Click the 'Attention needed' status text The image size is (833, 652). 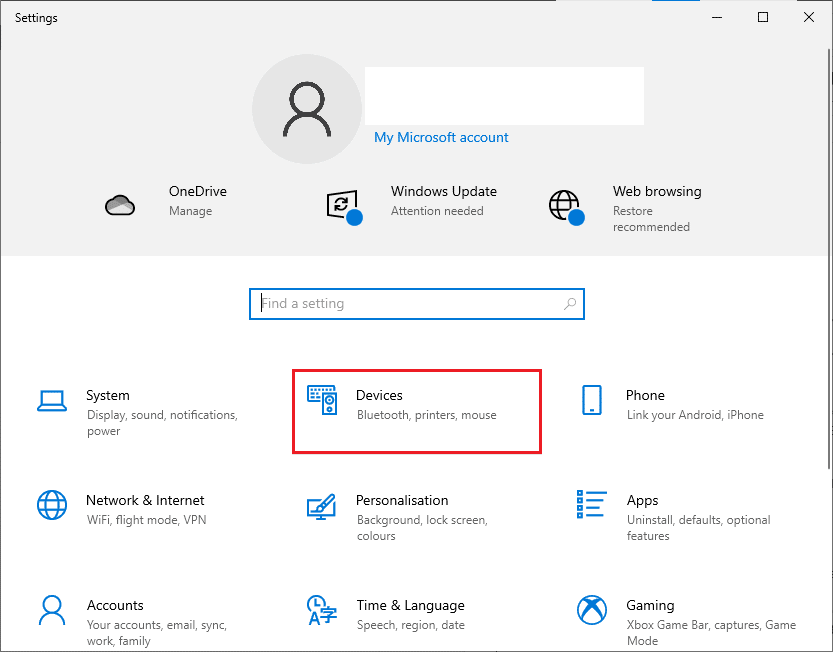pyautogui.click(x=437, y=211)
